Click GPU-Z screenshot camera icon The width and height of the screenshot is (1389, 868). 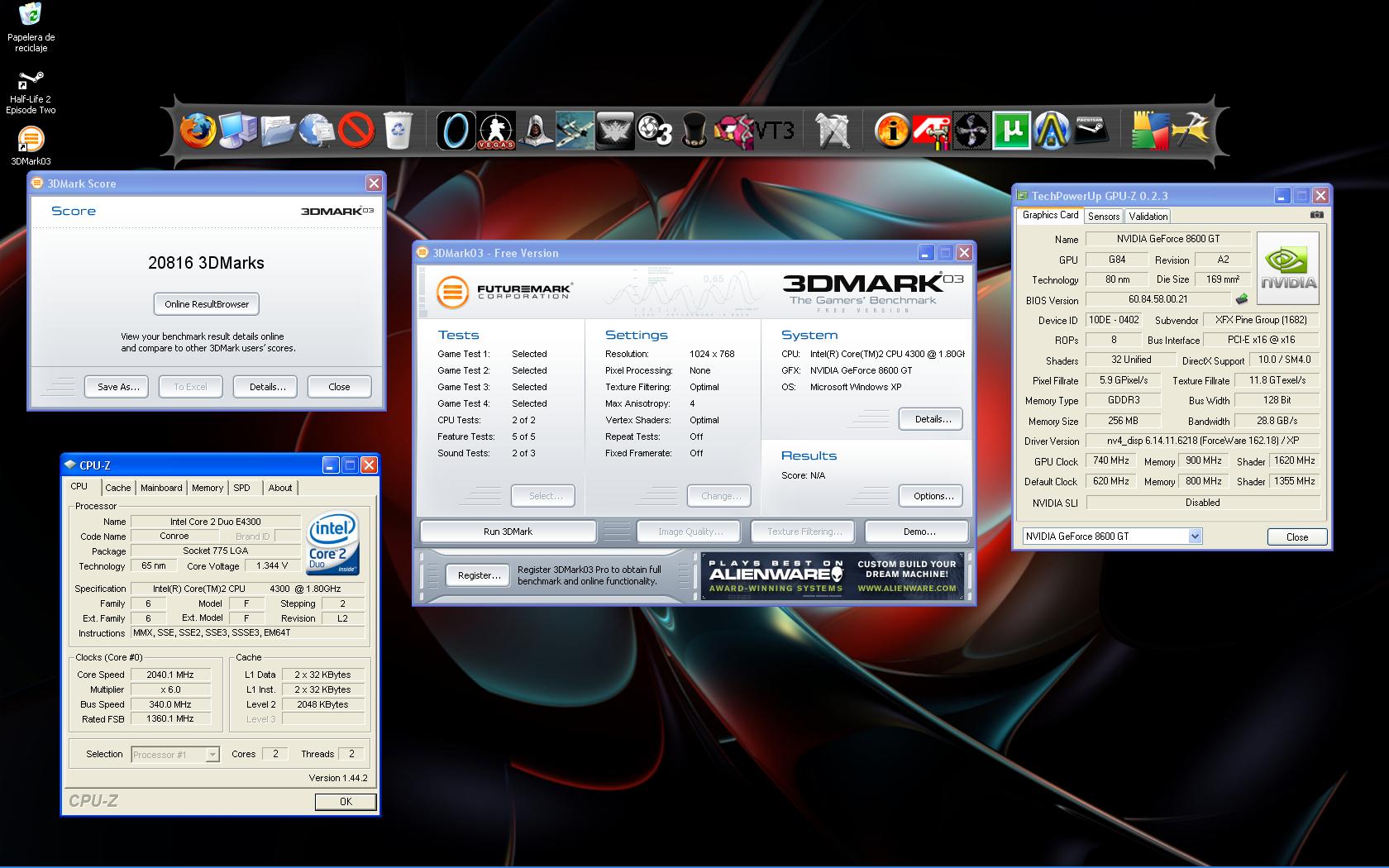[x=1317, y=215]
